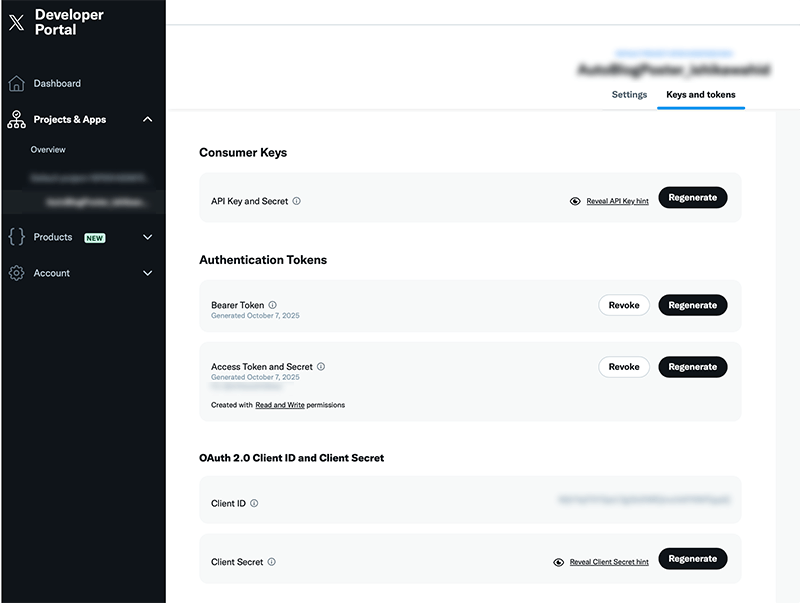This screenshot has height=603, width=800.
Task: Click the Account gear icon
Action: coord(16,273)
